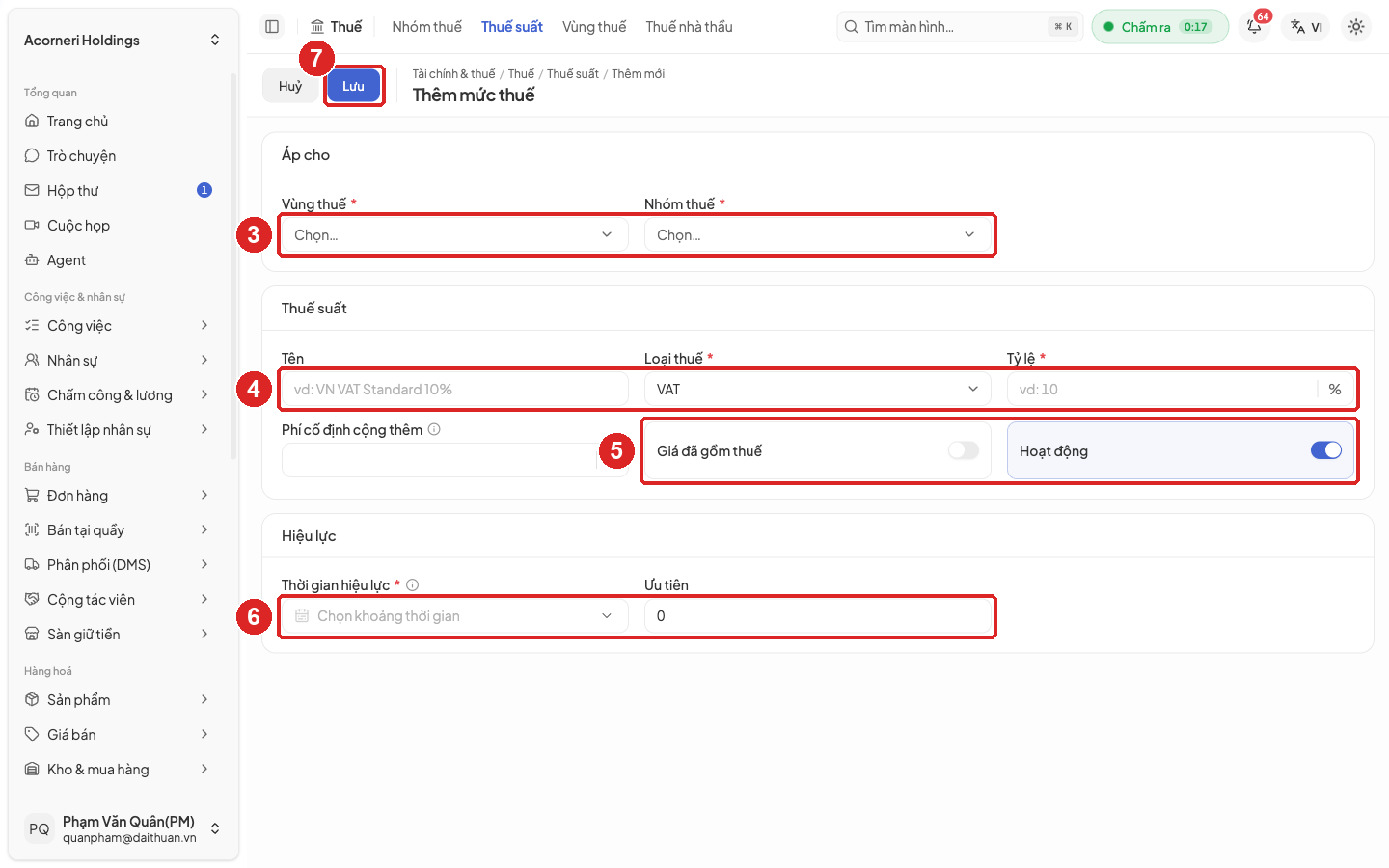Image resolution: width=1389 pixels, height=868 pixels.
Task: Switch theme with the sun icon
Action: [1356, 27]
